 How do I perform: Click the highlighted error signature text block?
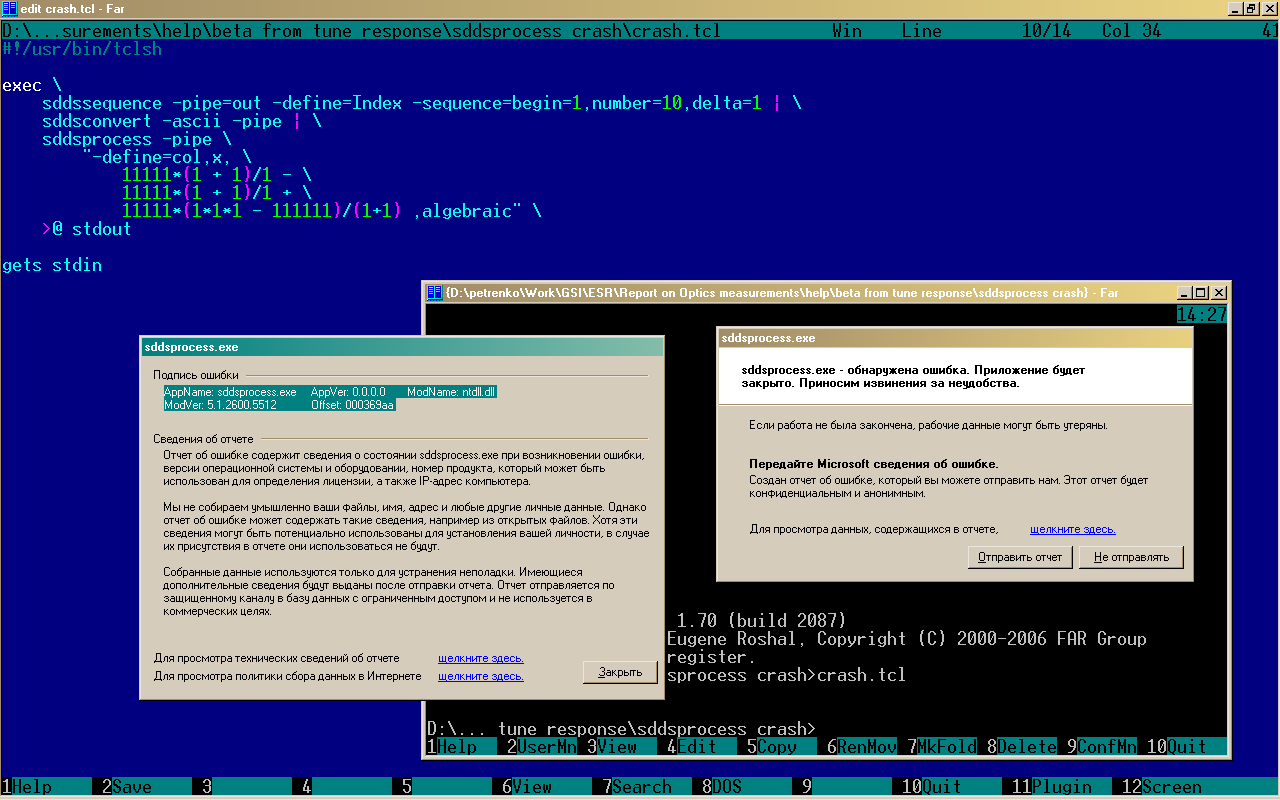330,398
